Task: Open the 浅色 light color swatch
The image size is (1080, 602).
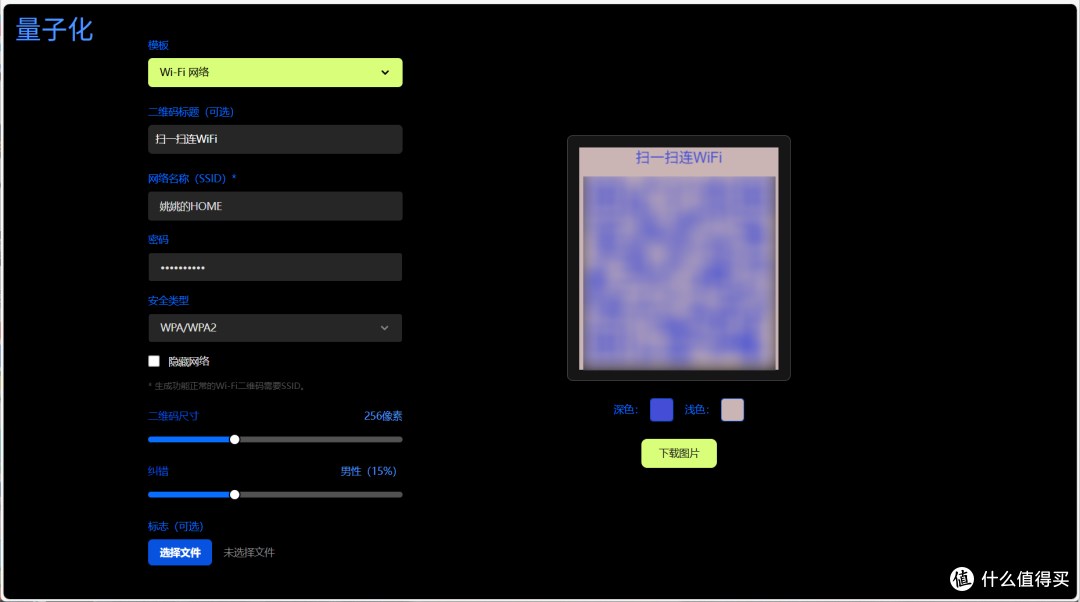Action: [x=732, y=410]
